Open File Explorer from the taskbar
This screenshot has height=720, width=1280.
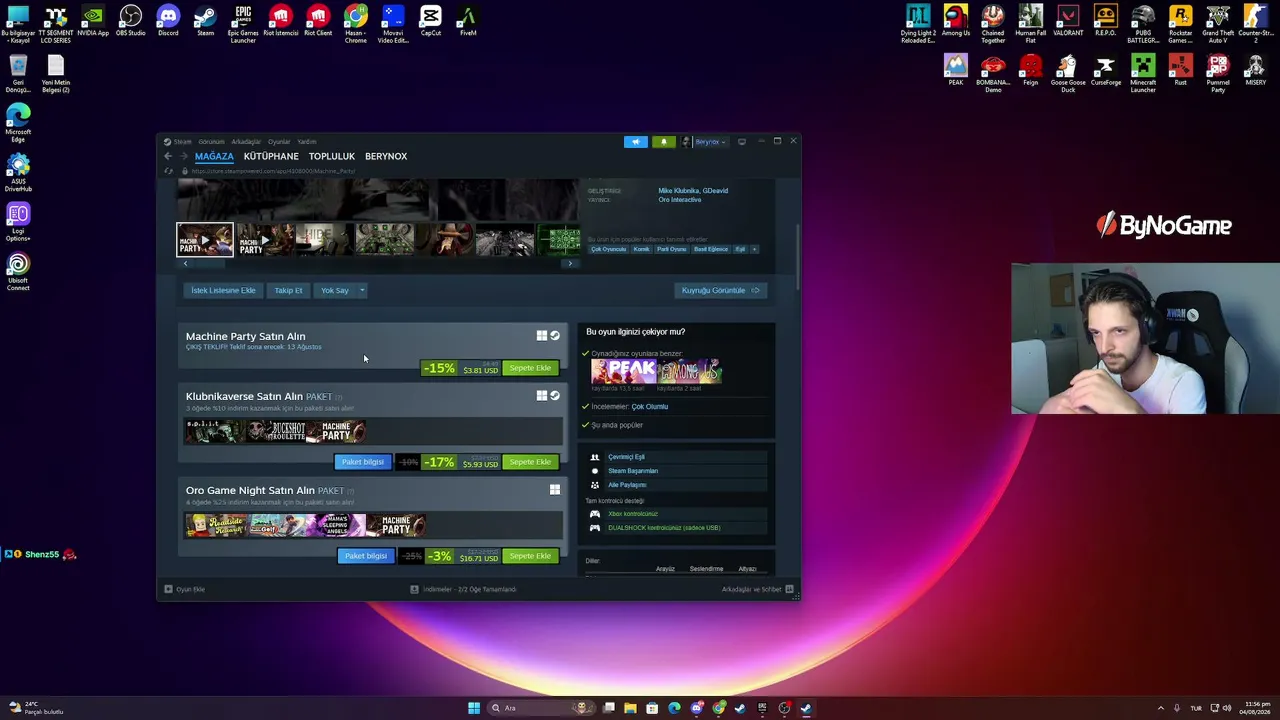[x=630, y=708]
